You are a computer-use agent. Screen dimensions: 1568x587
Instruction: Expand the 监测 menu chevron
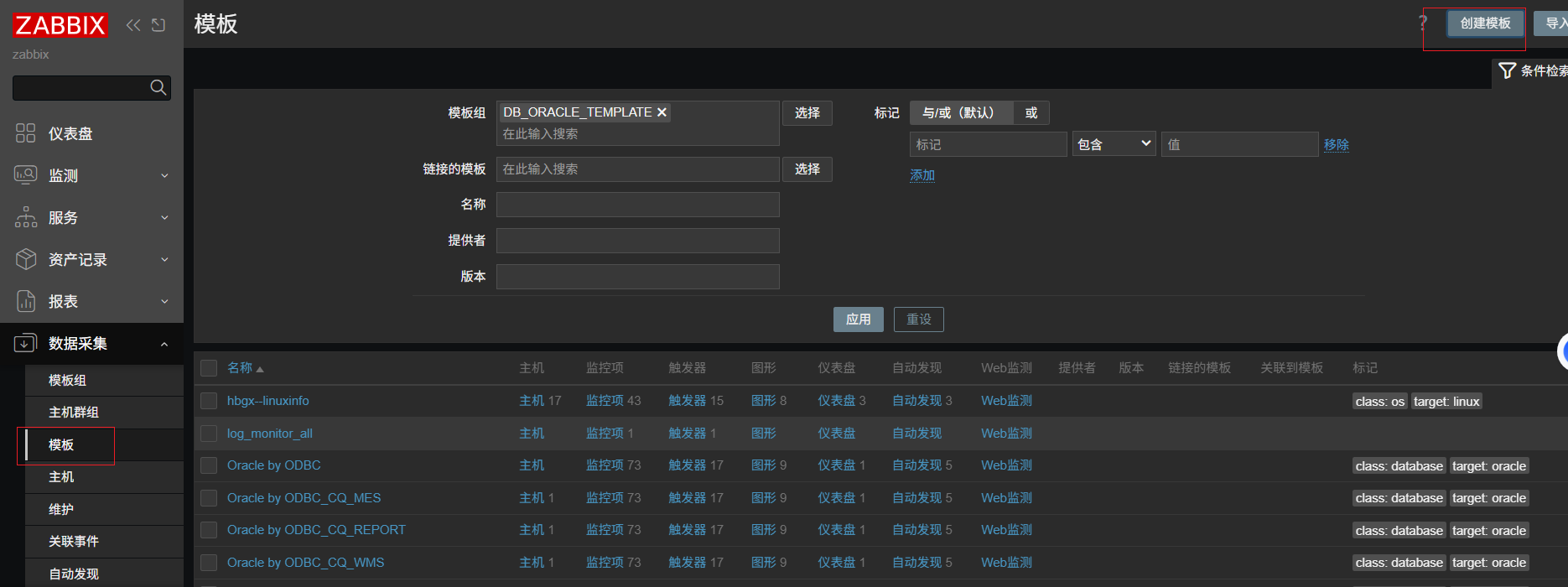[164, 175]
